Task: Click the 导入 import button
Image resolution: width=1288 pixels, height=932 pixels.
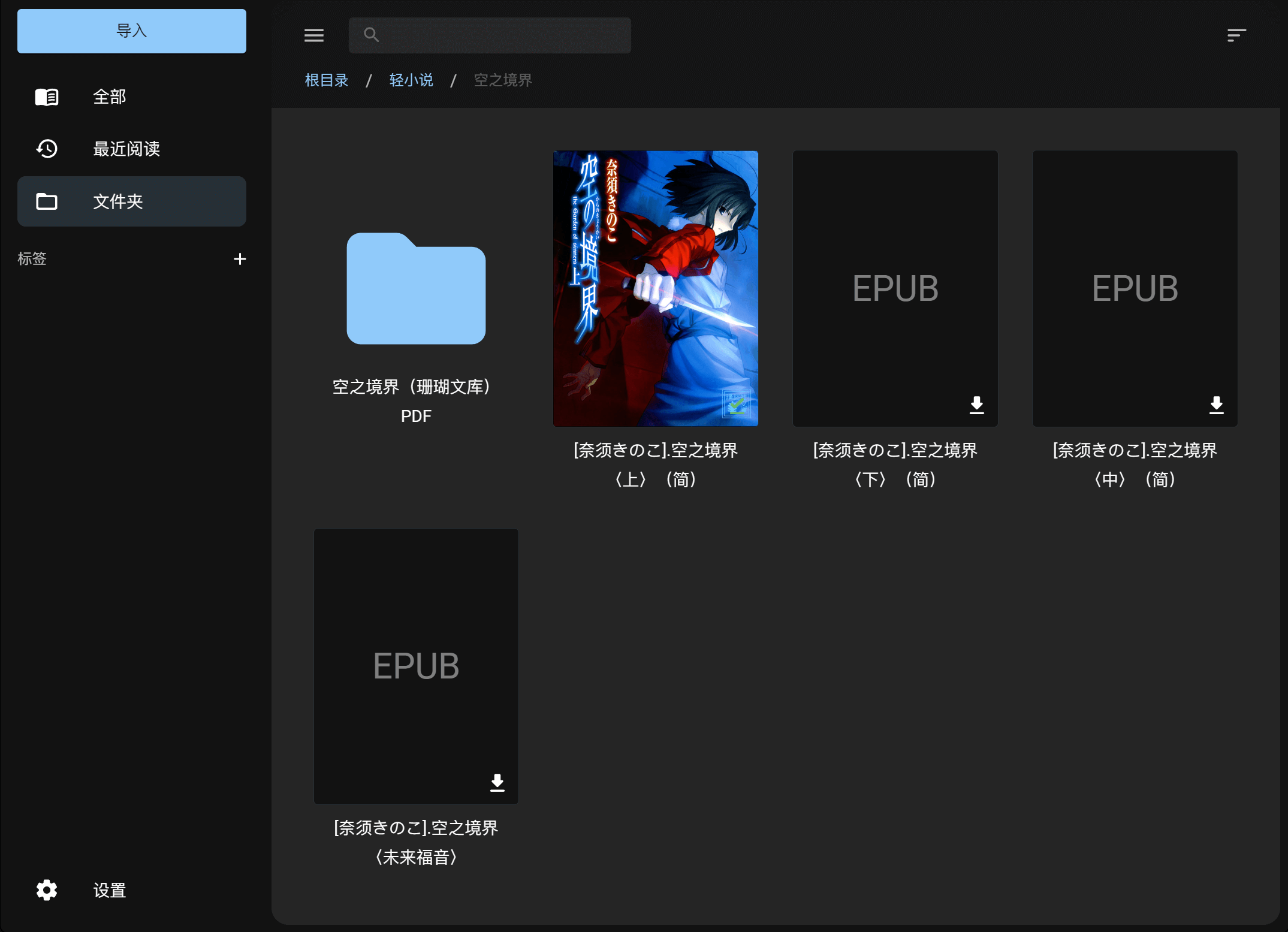Action: tap(131, 31)
